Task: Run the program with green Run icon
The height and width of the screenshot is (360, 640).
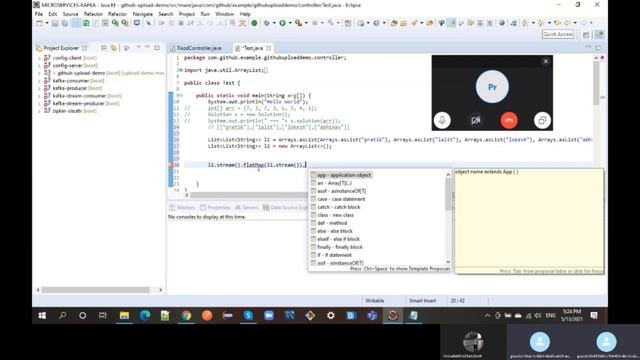Action: [x=282, y=23]
